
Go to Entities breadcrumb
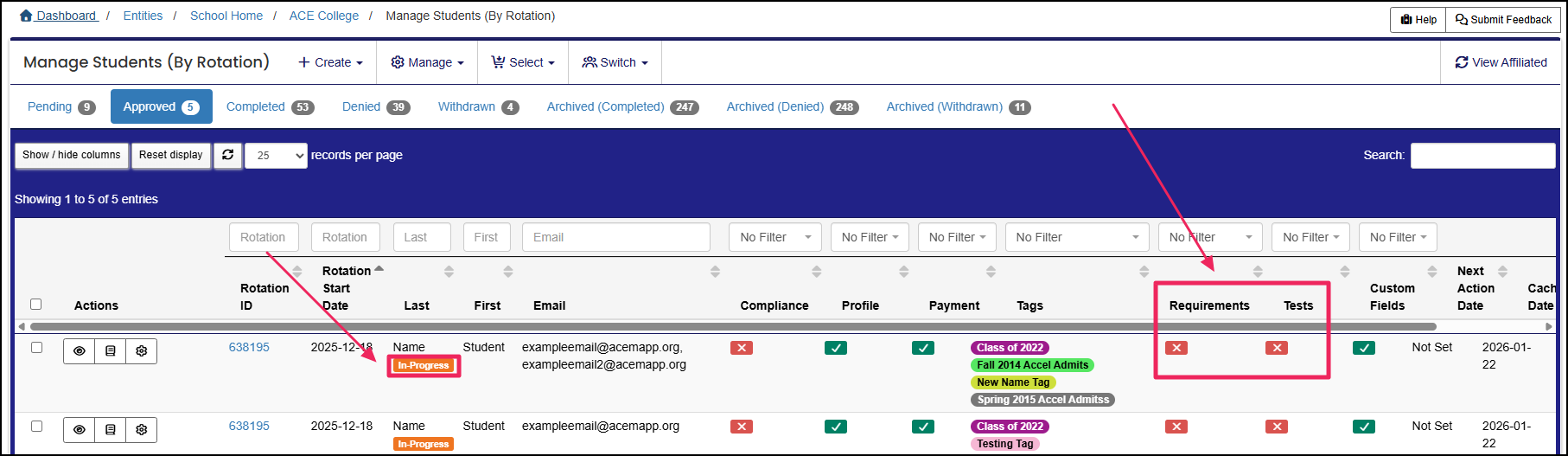[143, 16]
